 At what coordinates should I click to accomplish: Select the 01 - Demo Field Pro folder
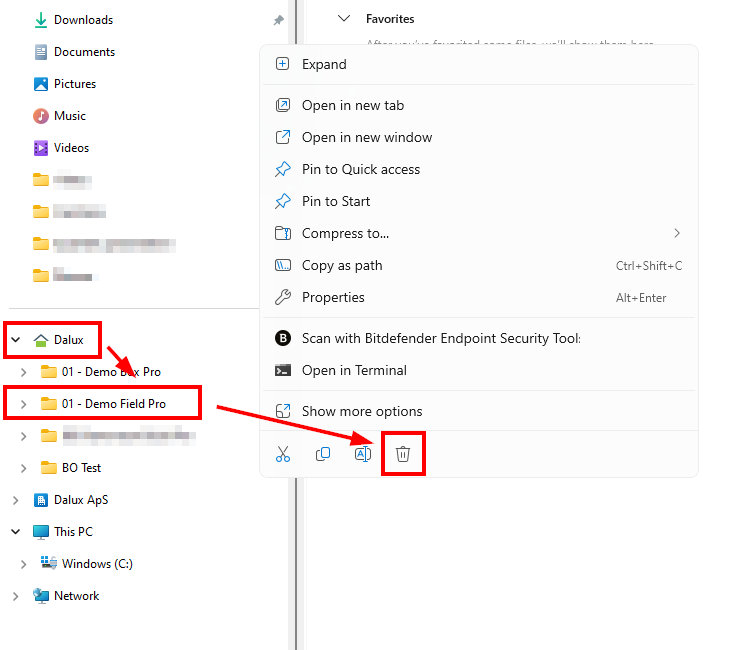click(x=113, y=404)
